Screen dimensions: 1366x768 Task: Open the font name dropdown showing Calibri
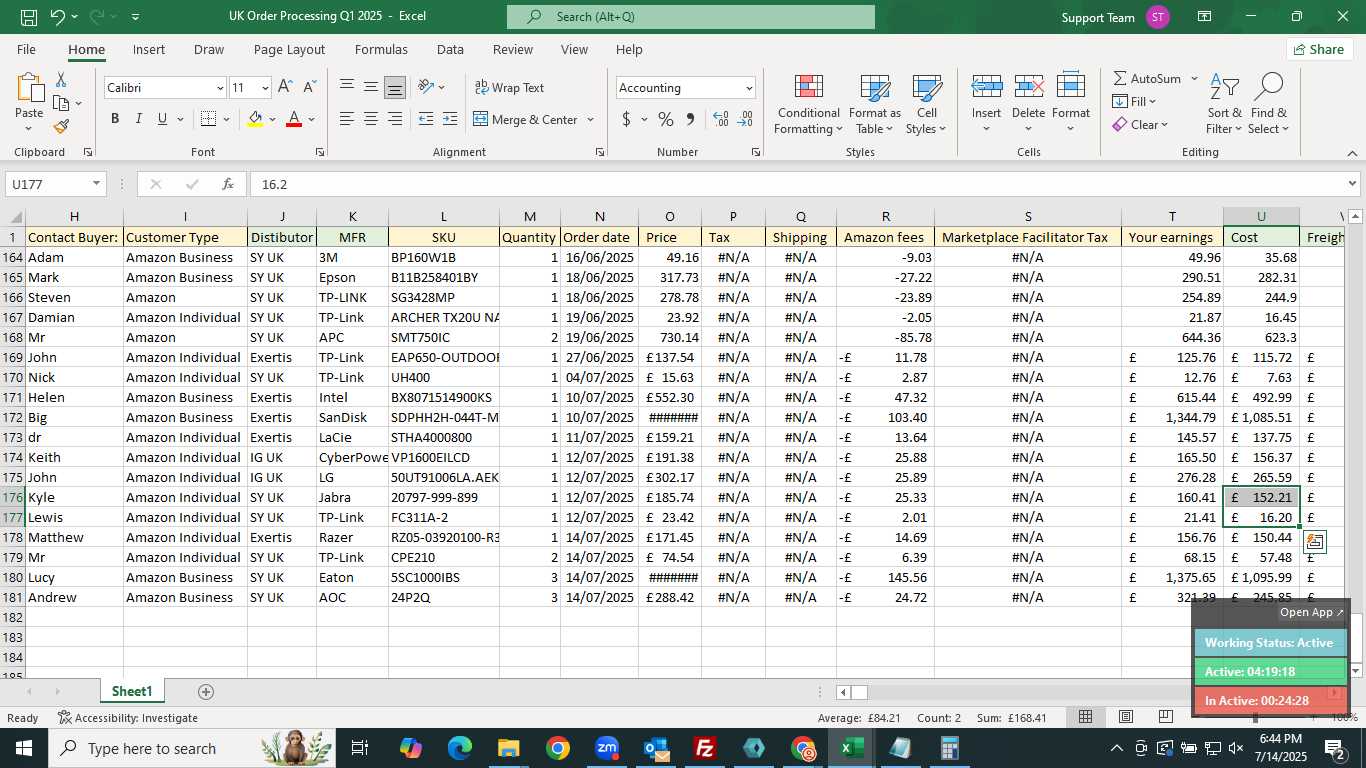[x=220, y=88]
